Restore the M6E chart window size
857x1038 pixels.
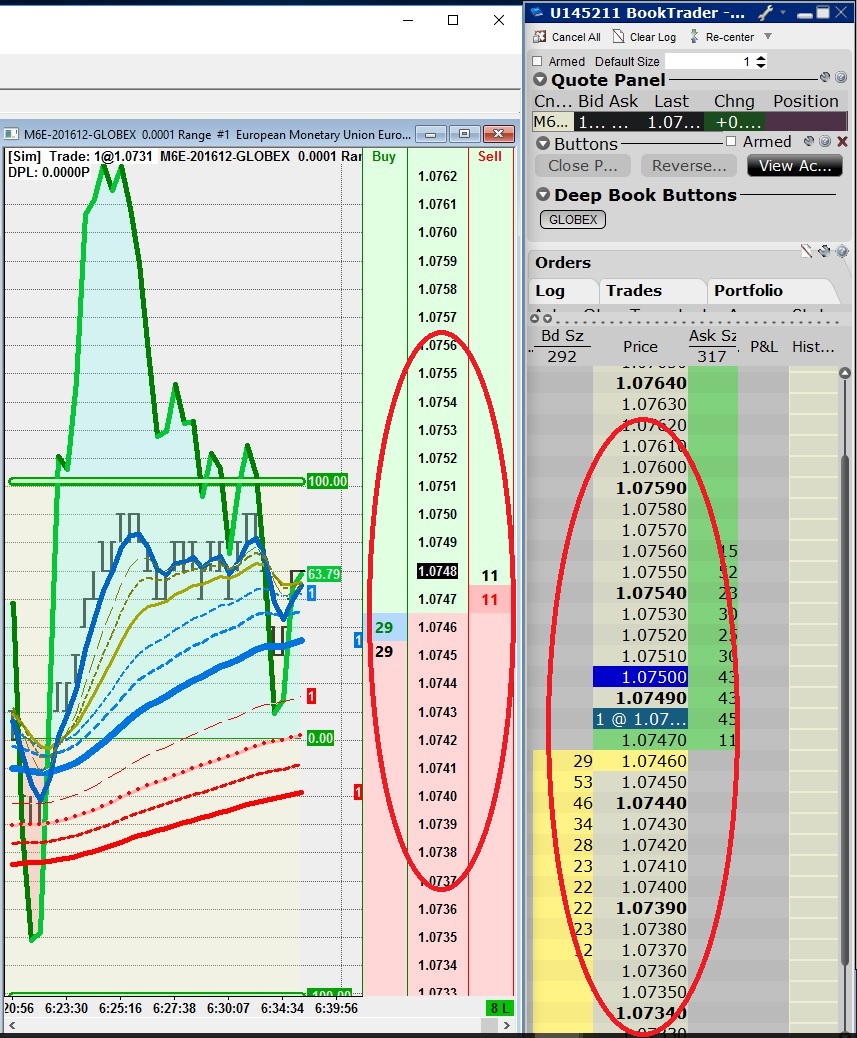[465, 134]
